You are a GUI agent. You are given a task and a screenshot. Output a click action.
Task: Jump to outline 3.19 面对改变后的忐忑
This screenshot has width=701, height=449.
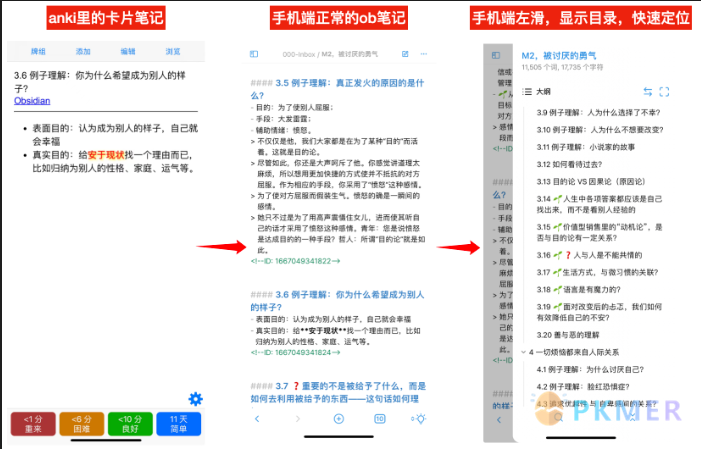click(599, 312)
